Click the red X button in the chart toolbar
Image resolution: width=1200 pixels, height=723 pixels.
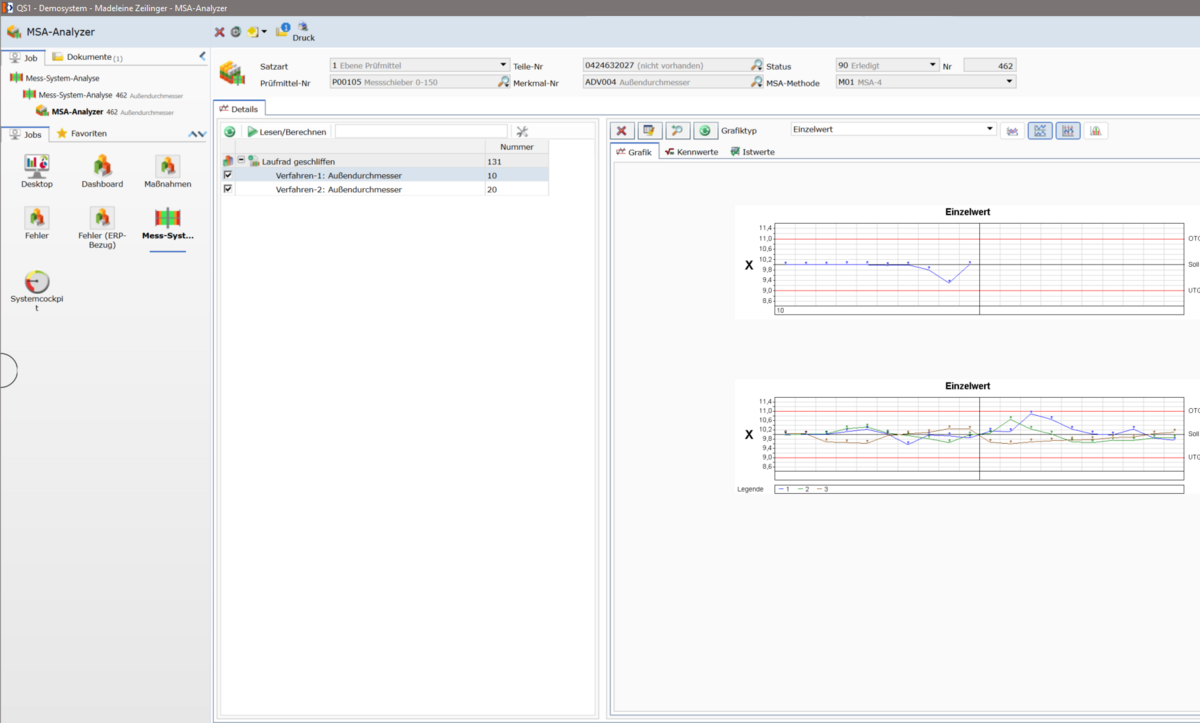coord(622,131)
